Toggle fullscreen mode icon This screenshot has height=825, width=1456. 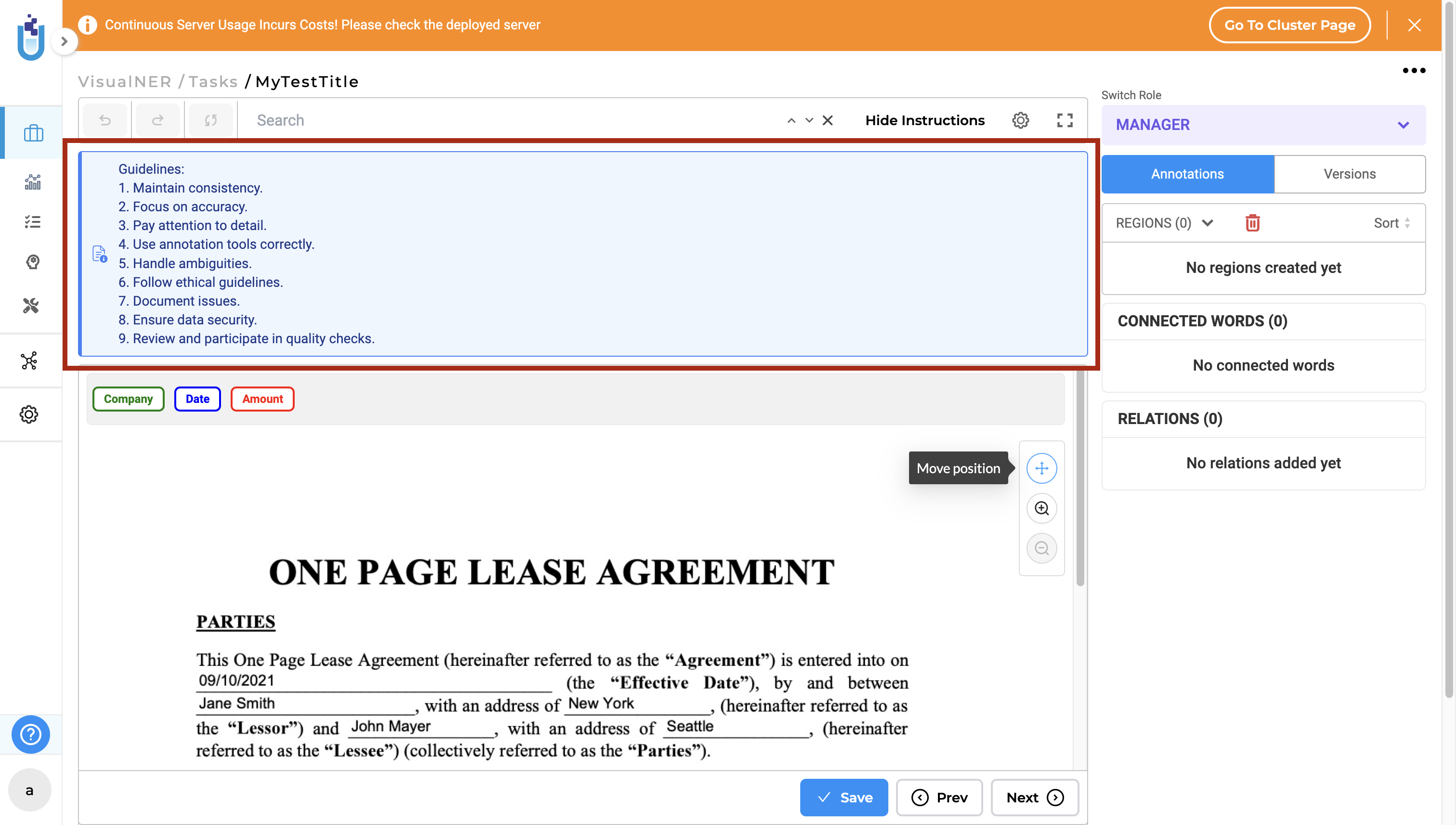click(1065, 120)
